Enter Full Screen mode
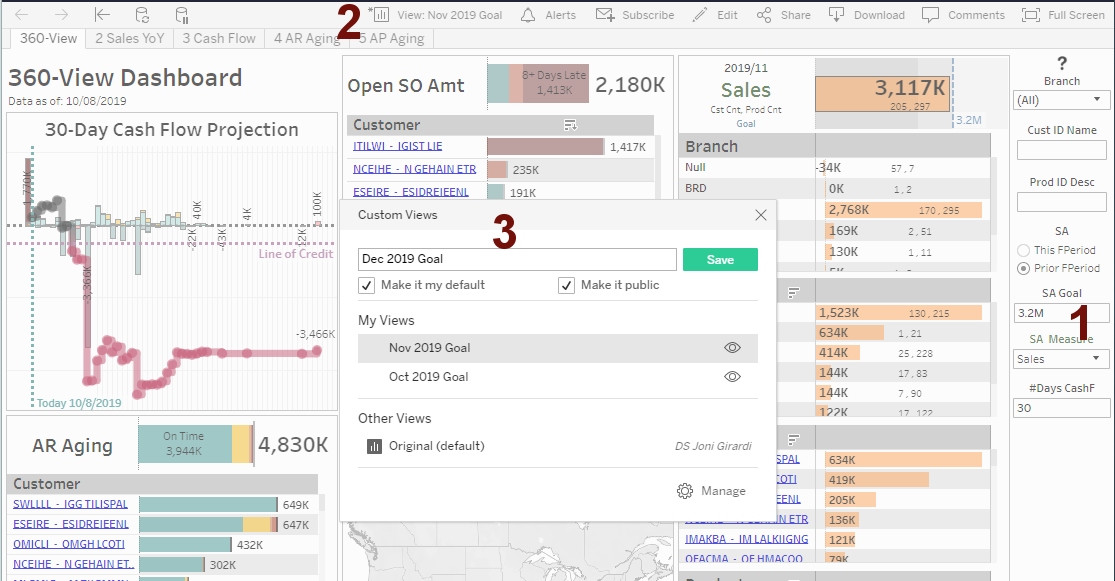 pyautogui.click(x=1030, y=15)
